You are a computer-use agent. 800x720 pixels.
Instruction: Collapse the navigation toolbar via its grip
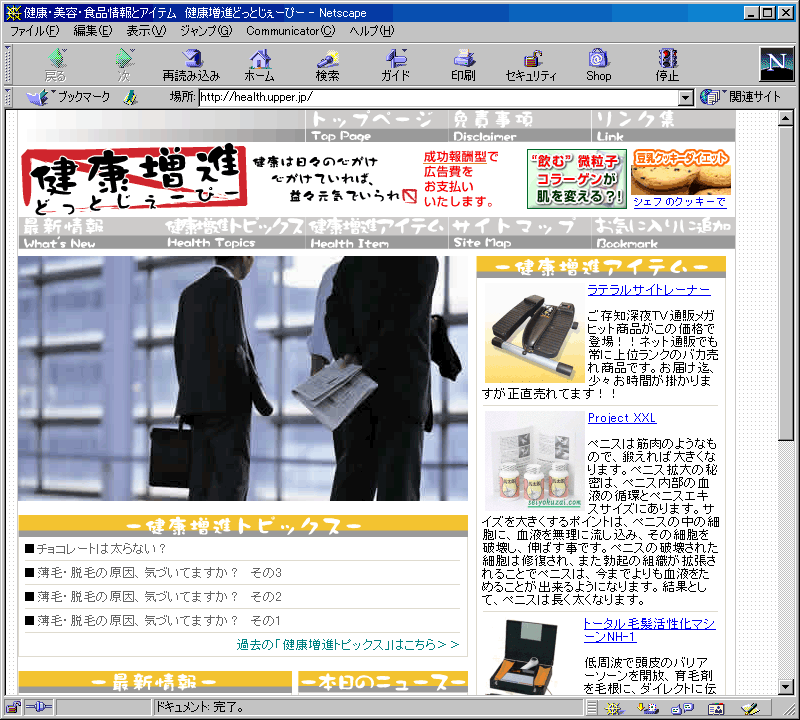coord(8,65)
